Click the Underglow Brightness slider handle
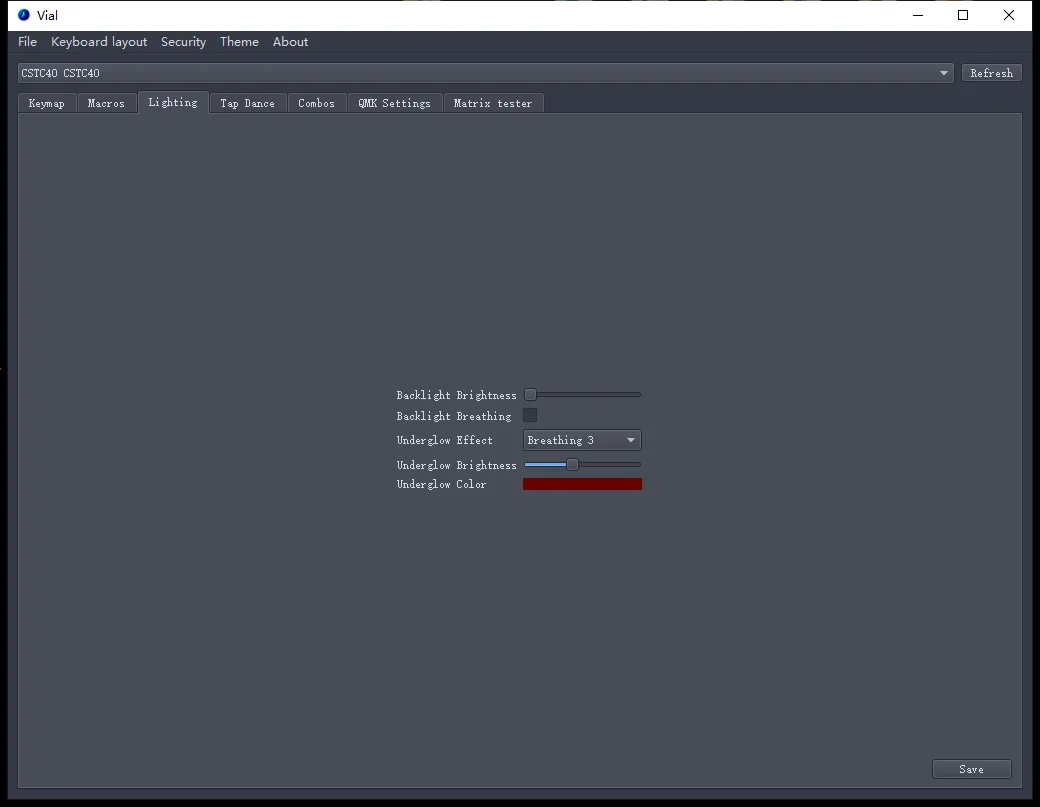Viewport: 1040px width, 807px height. [x=572, y=465]
